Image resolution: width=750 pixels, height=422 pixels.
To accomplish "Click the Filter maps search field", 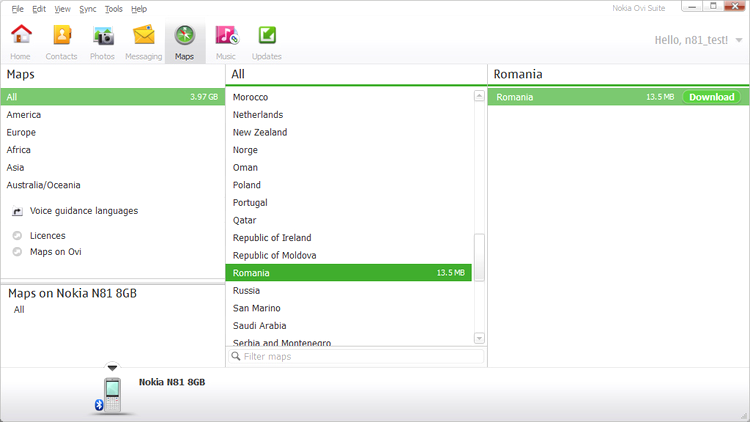I will click(x=356, y=356).
